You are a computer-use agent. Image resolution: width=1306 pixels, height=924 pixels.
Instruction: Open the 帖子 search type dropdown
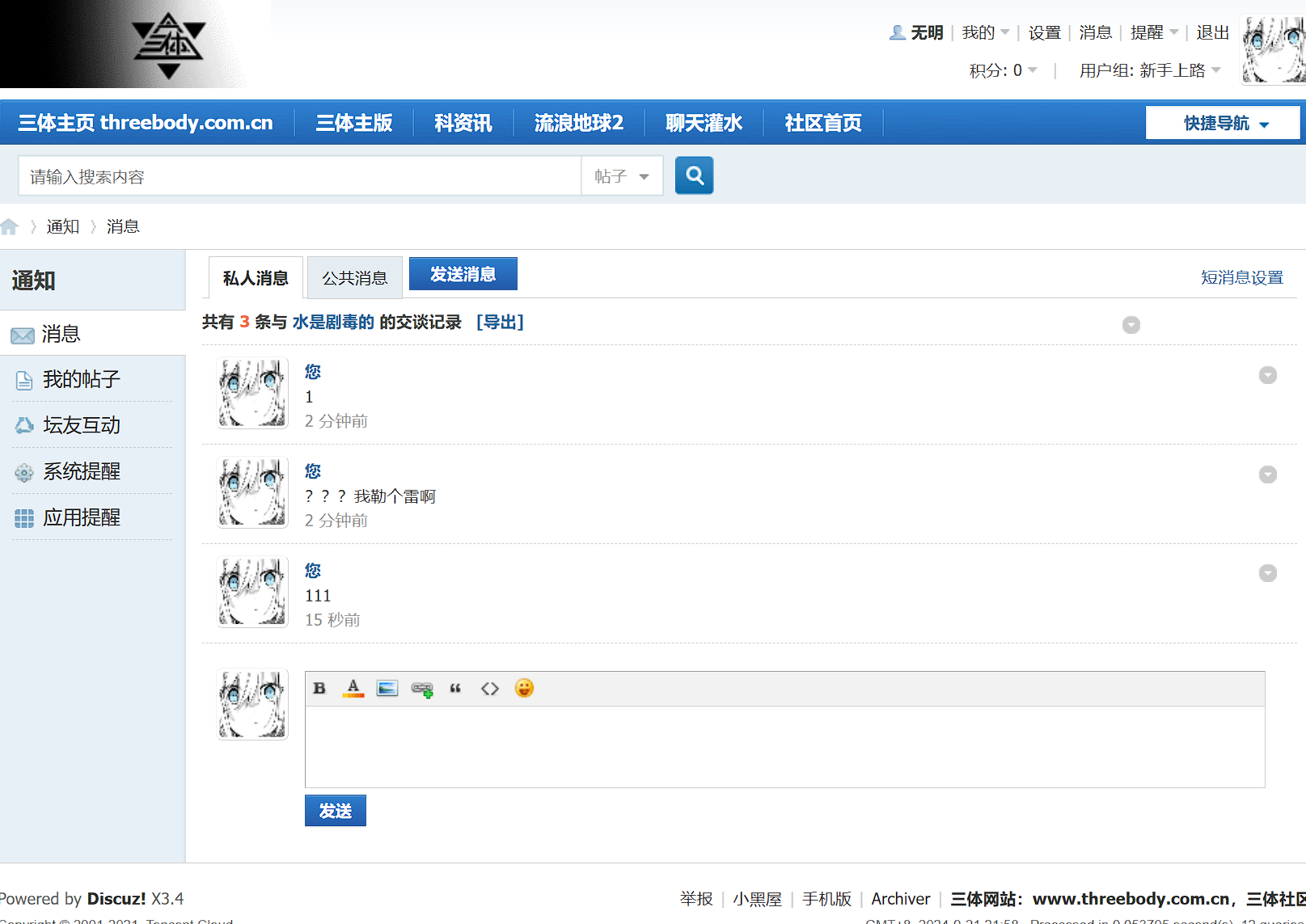point(622,176)
